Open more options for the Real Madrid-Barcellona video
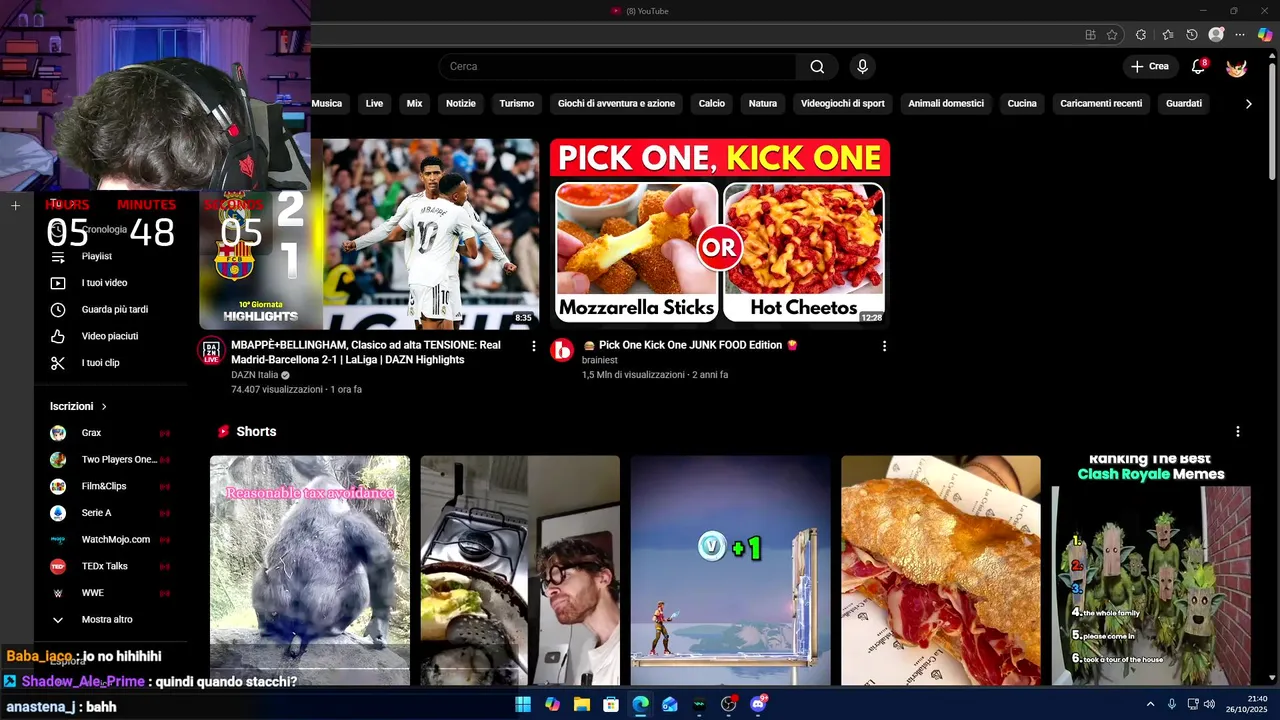1280x720 pixels. coord(533,346)
